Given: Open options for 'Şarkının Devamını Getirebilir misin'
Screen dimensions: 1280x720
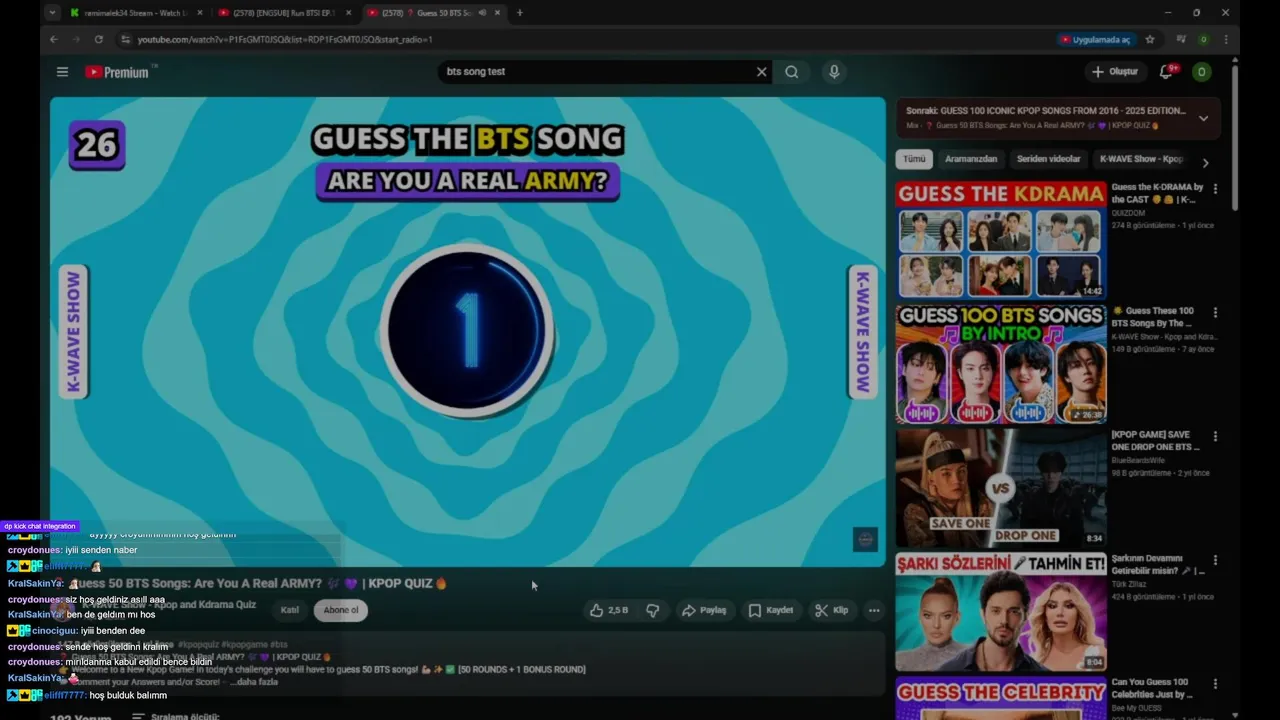Looking at the screenshot, I should (x=1215, y=560).
